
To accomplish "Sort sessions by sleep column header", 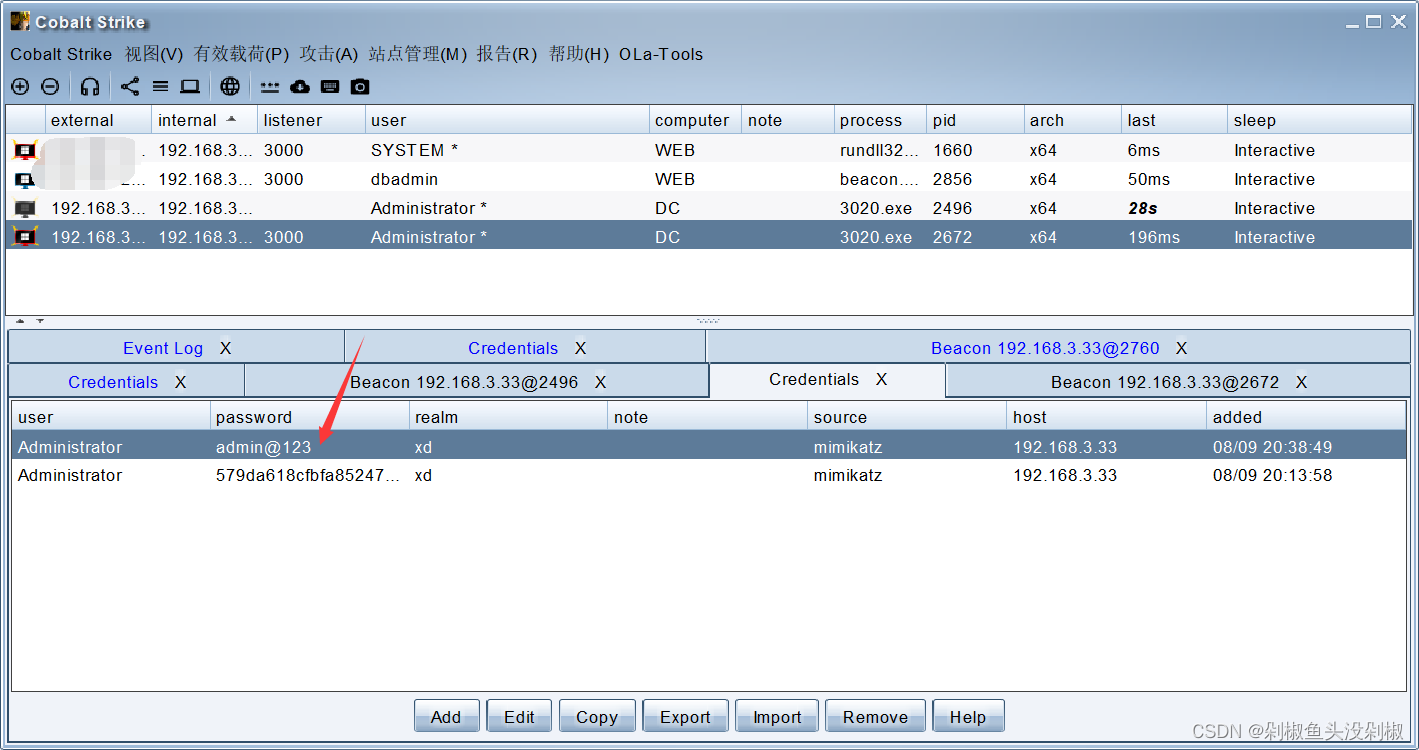I will coord(1319,120).
